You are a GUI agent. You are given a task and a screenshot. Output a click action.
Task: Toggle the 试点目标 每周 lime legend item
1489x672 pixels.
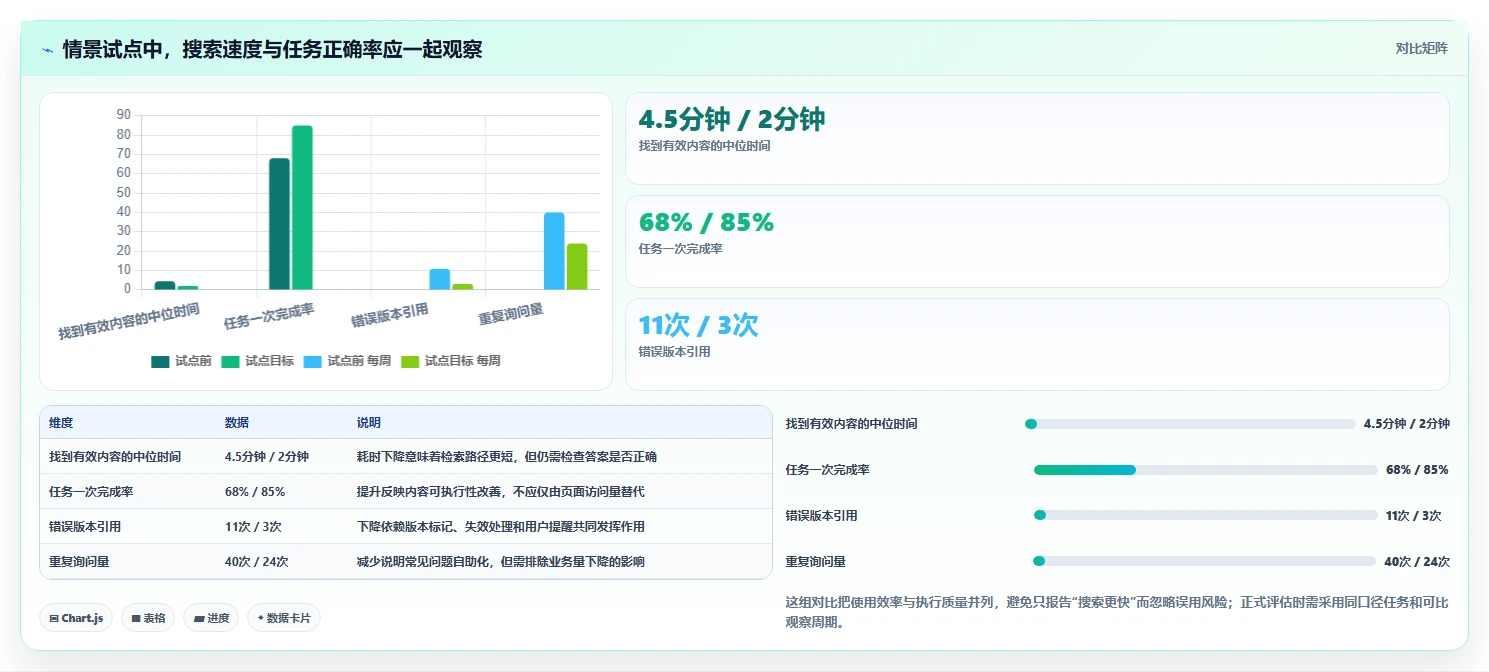450,361
